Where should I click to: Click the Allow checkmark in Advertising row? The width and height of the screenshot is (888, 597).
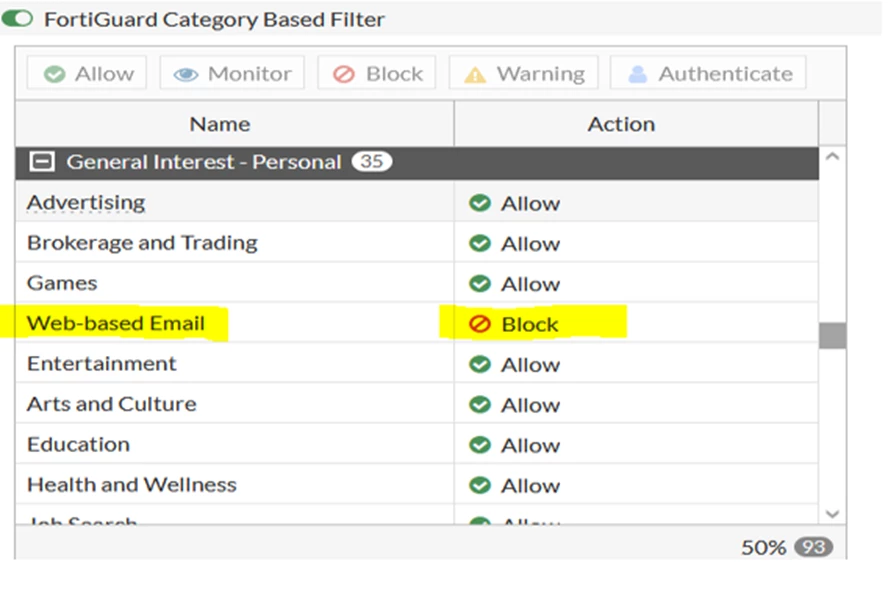(x=480, y=203)
